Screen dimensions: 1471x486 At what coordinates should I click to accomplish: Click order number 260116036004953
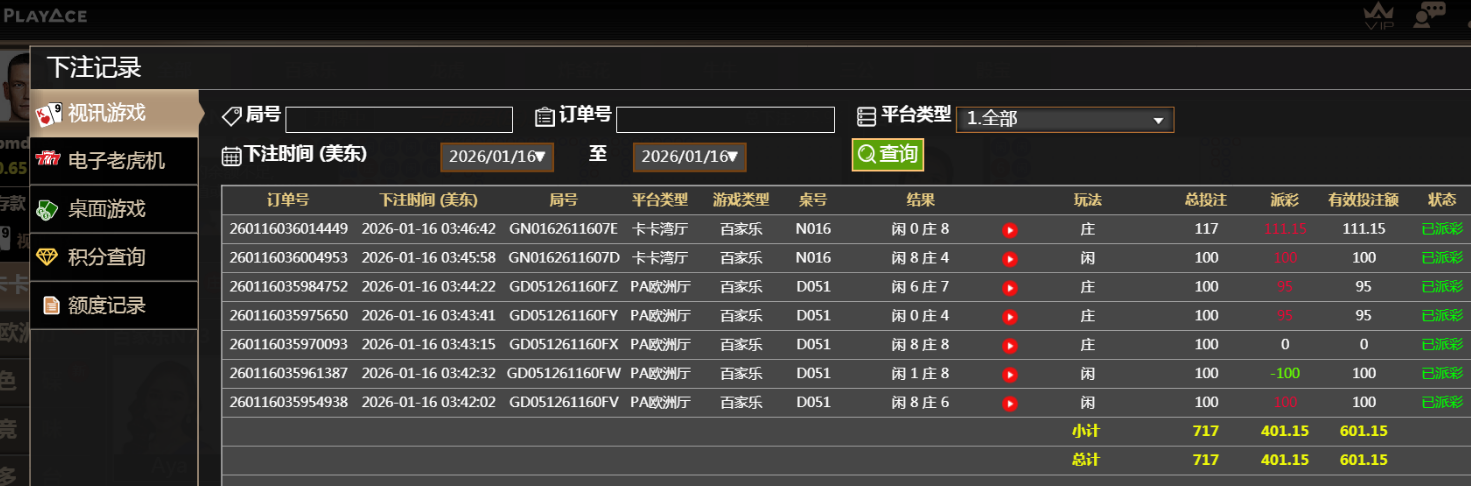tap(289, 258)
